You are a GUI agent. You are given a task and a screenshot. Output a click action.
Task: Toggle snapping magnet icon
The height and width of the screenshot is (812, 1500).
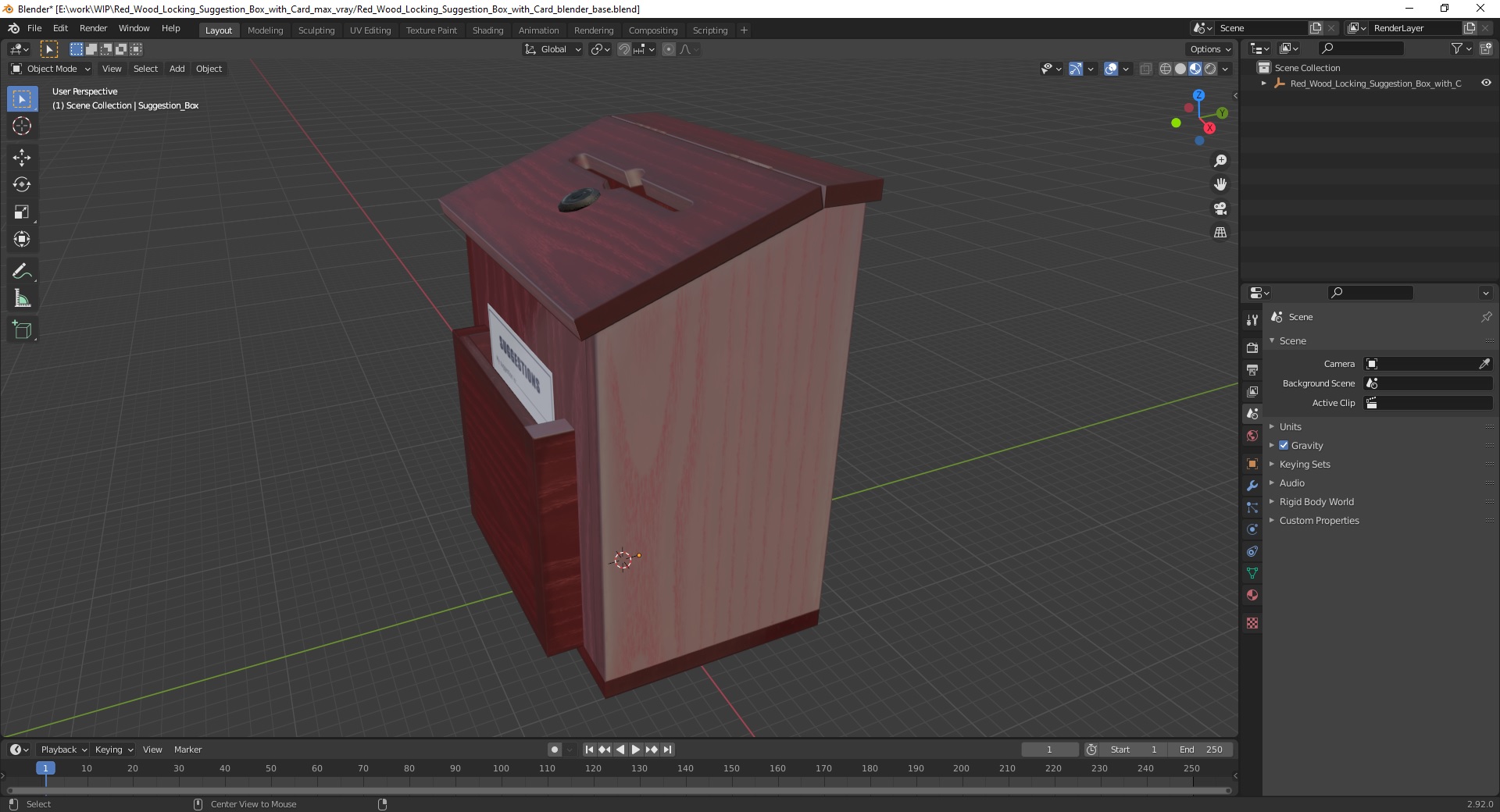623,49
